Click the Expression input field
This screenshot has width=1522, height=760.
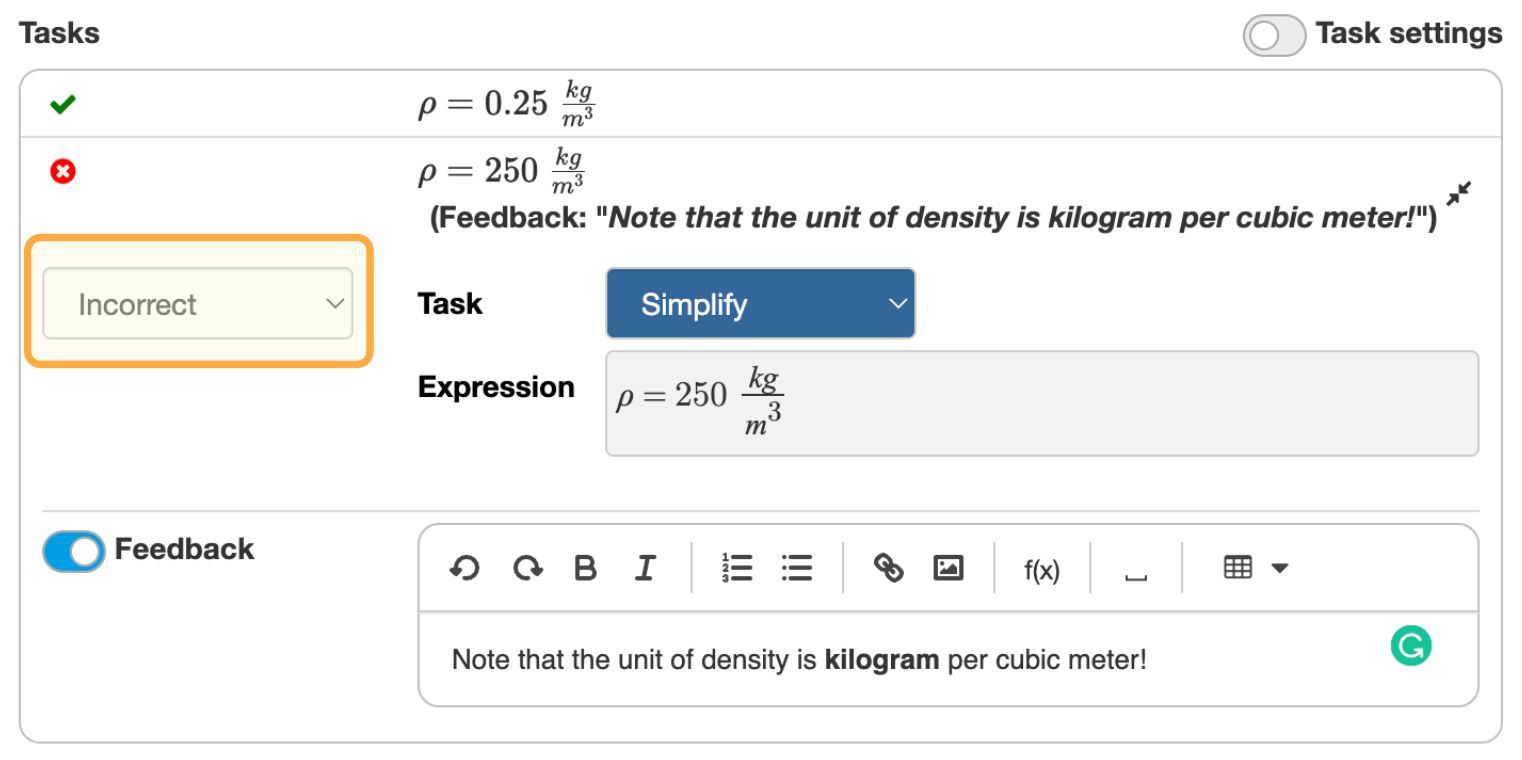[1041, 403]
